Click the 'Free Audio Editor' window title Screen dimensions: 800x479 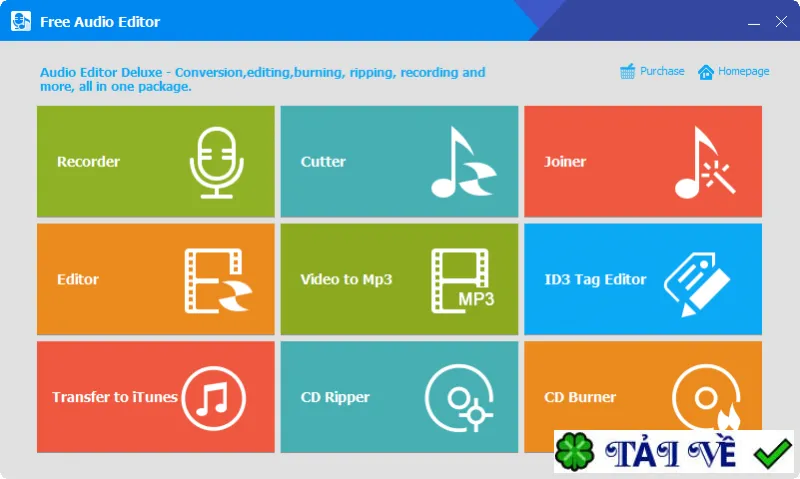[100, 22]
